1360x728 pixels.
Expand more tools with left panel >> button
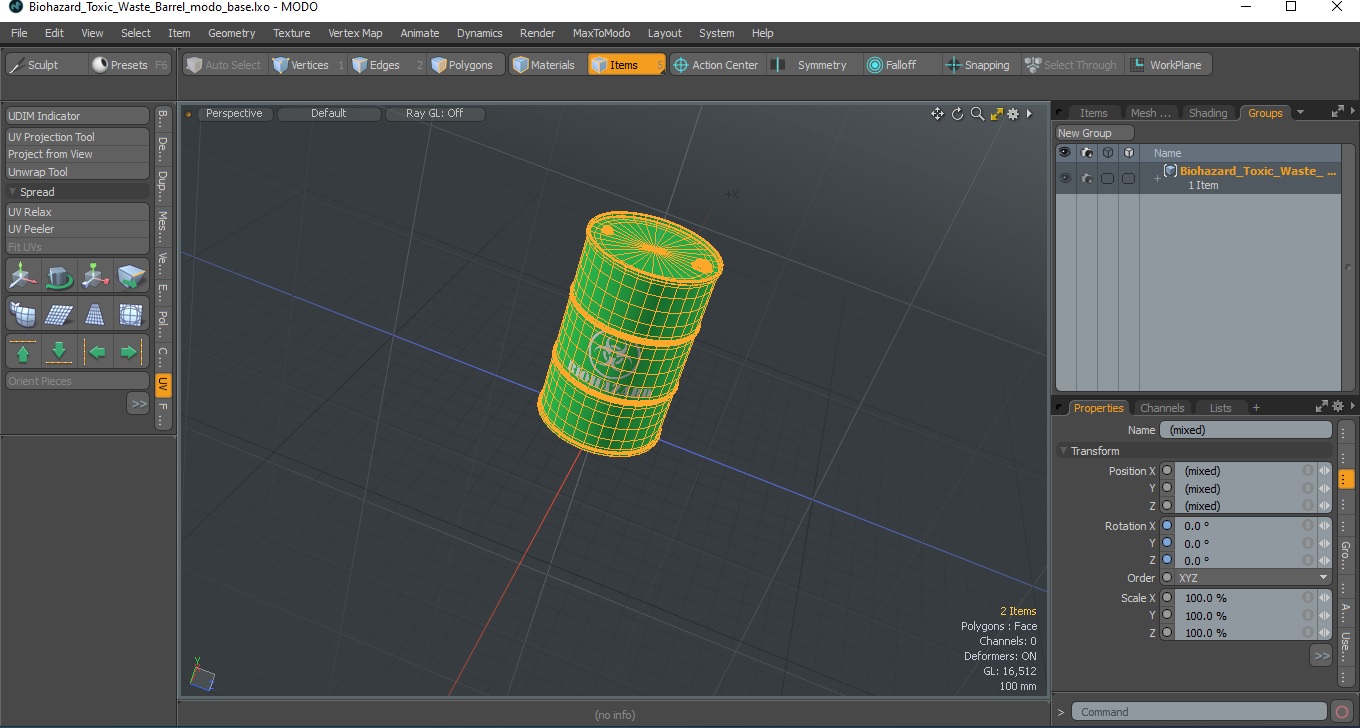point(138,403)
